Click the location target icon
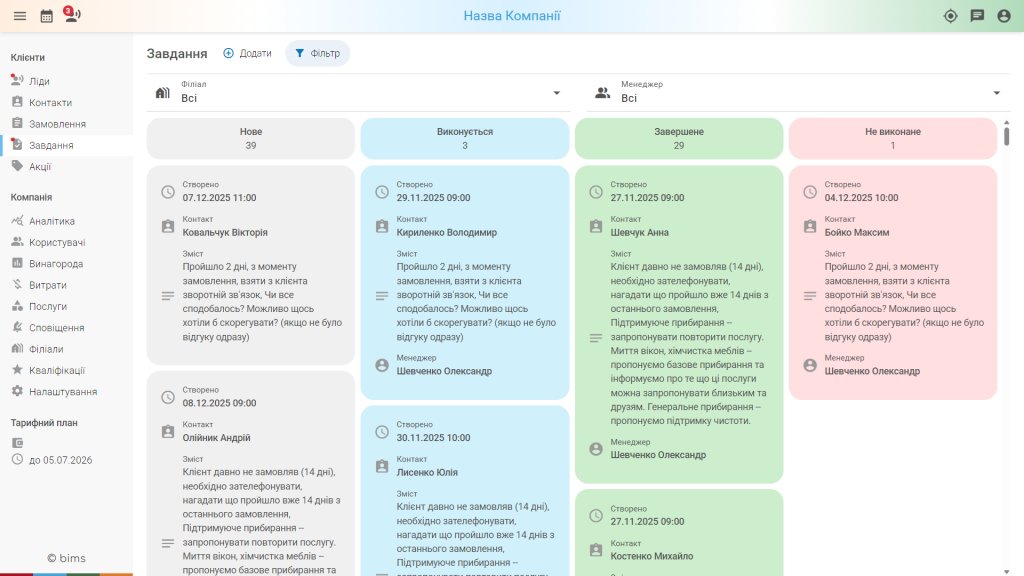The height and width of the screenshot is (576, 1024). coord(950,16)
